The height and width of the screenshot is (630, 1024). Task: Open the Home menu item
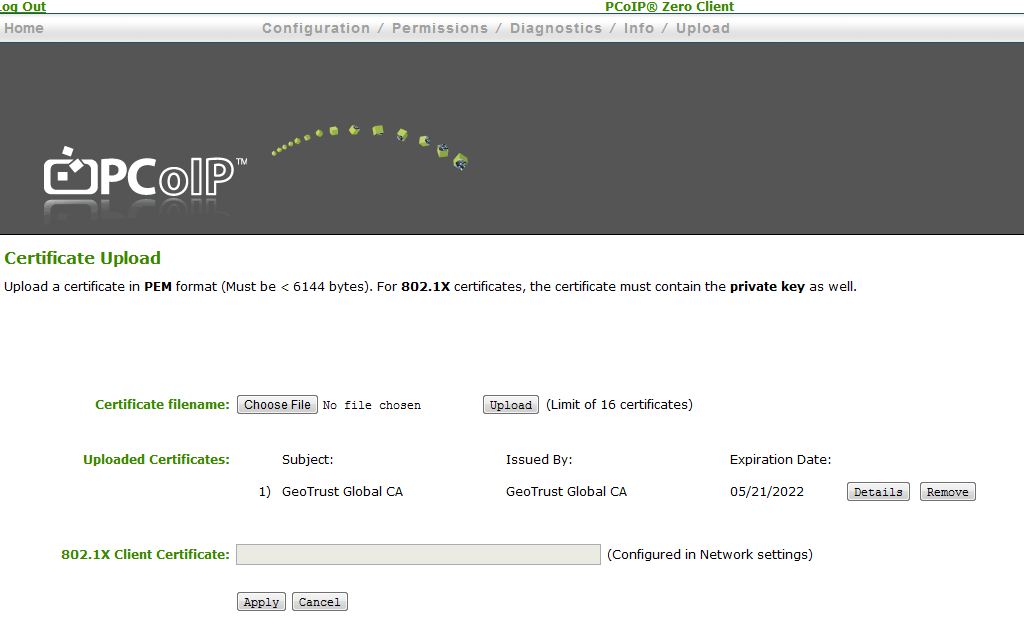click(x=23, y=28)
